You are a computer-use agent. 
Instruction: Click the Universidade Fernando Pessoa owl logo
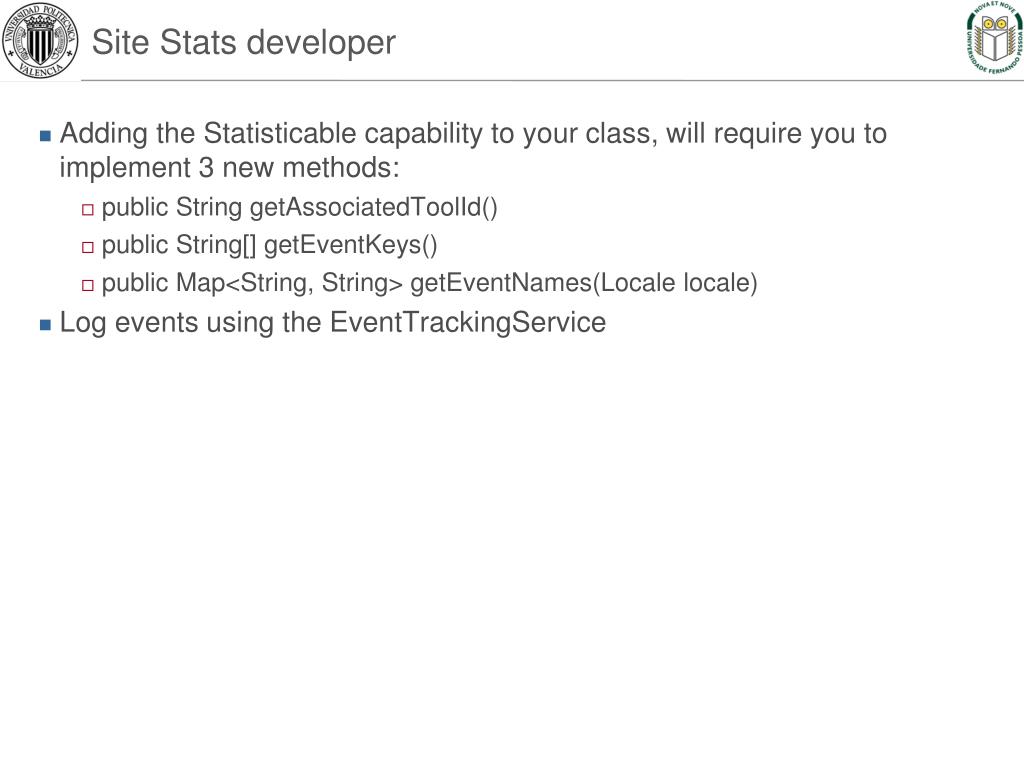tap(995, 37)
